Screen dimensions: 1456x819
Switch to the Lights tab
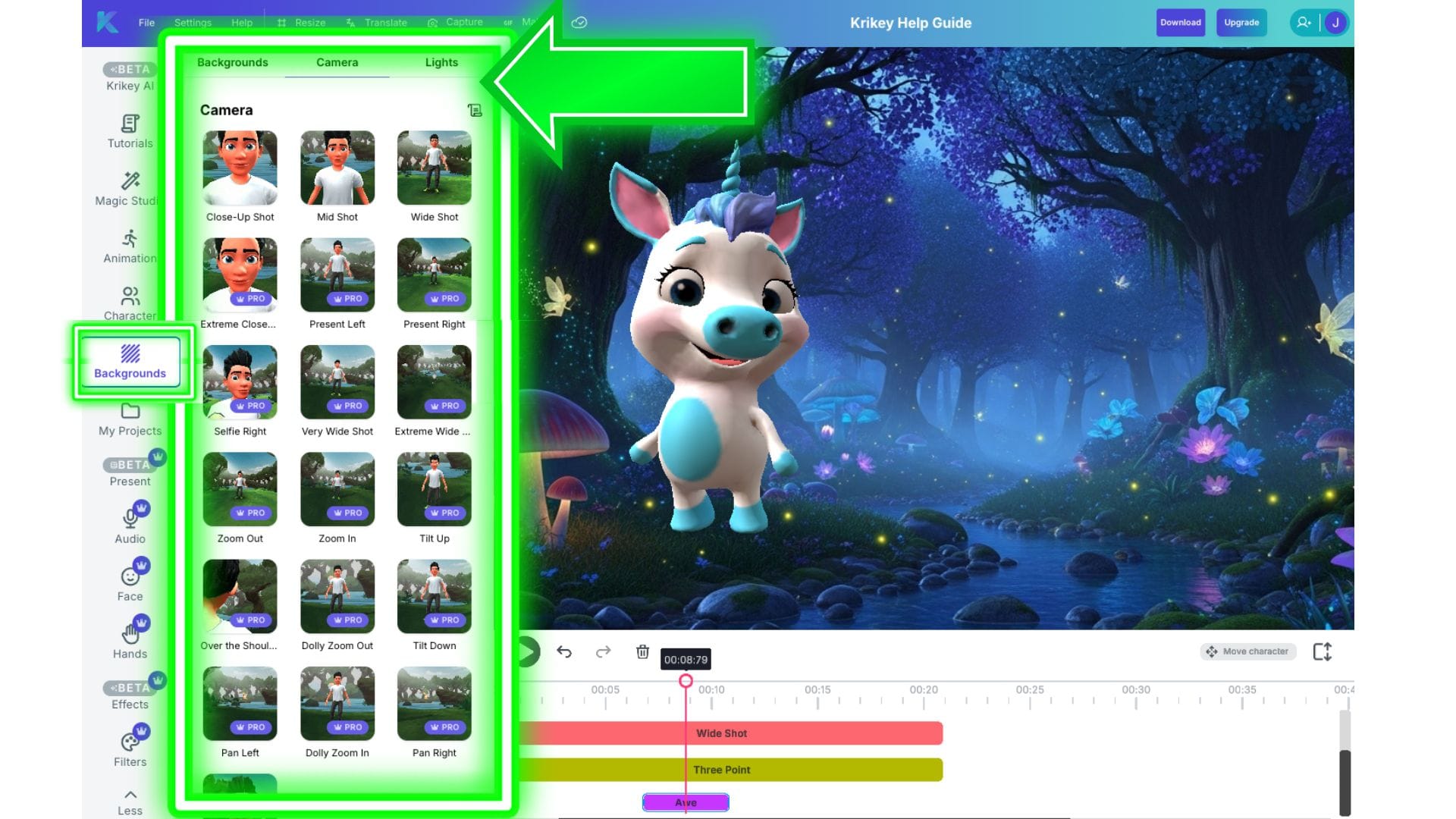tap(441, 62)
